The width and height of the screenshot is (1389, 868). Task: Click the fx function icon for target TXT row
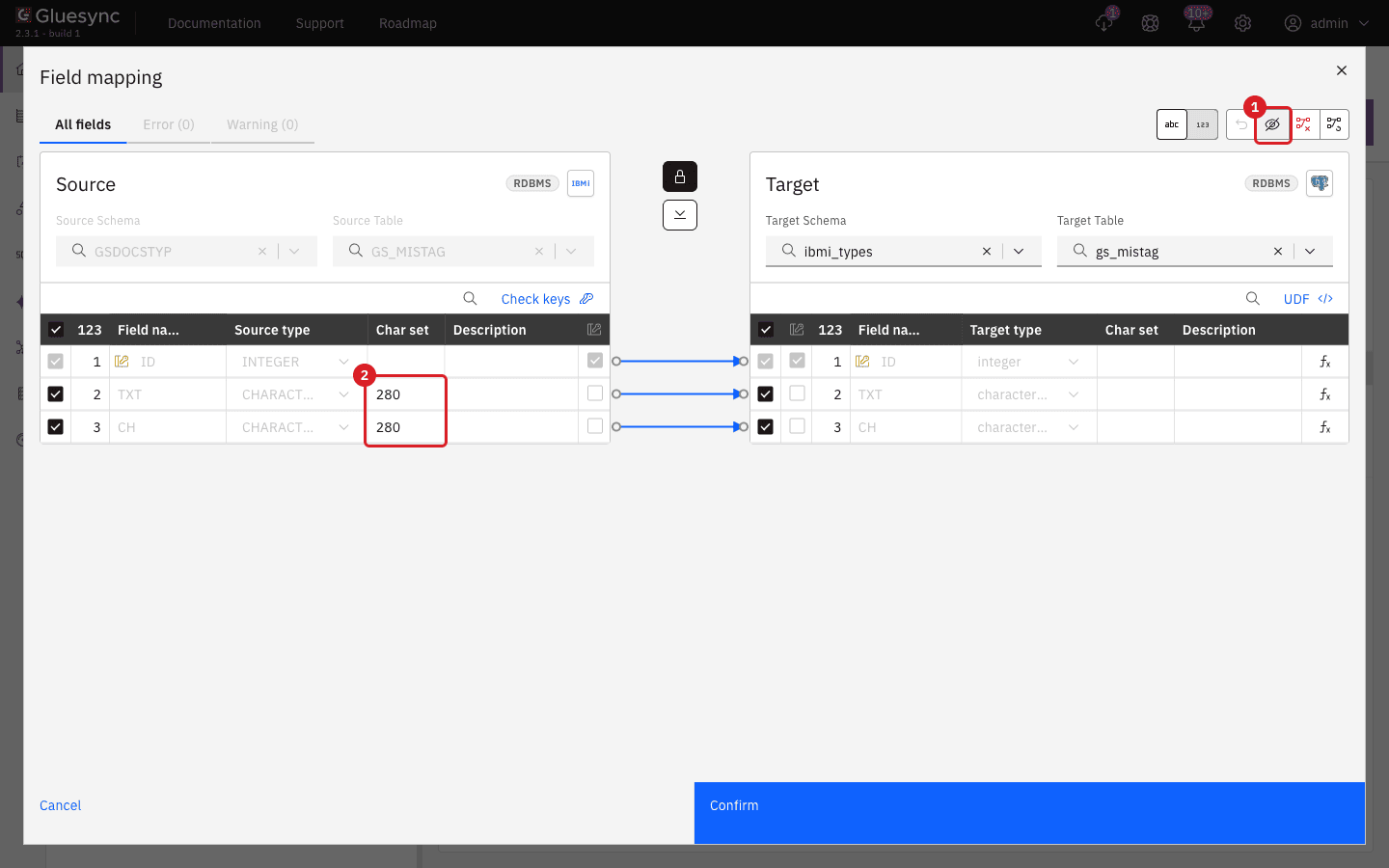pyautogui.click(x=1325, y=394)
